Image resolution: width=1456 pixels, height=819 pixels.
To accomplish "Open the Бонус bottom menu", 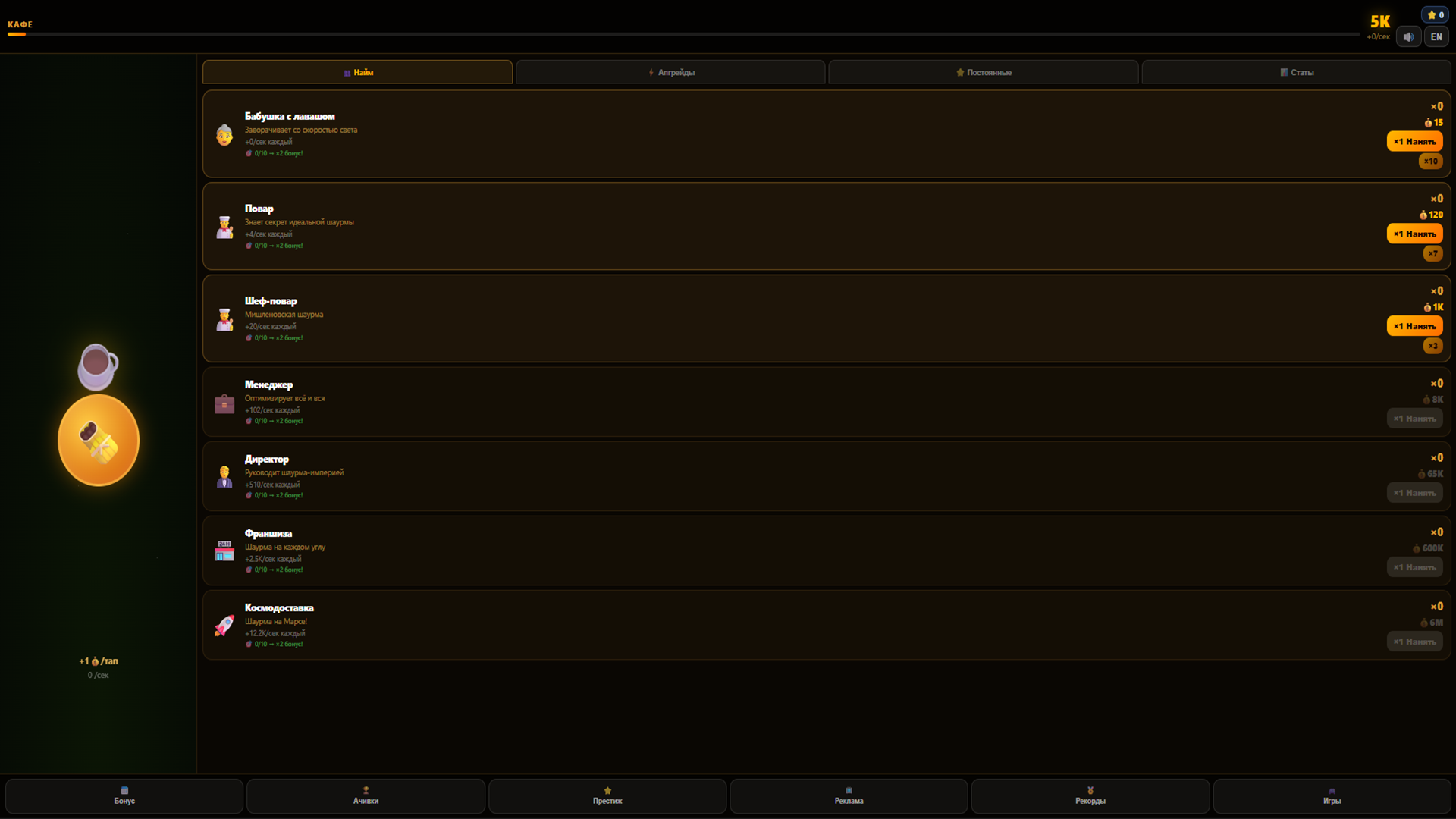I will 124,796.
